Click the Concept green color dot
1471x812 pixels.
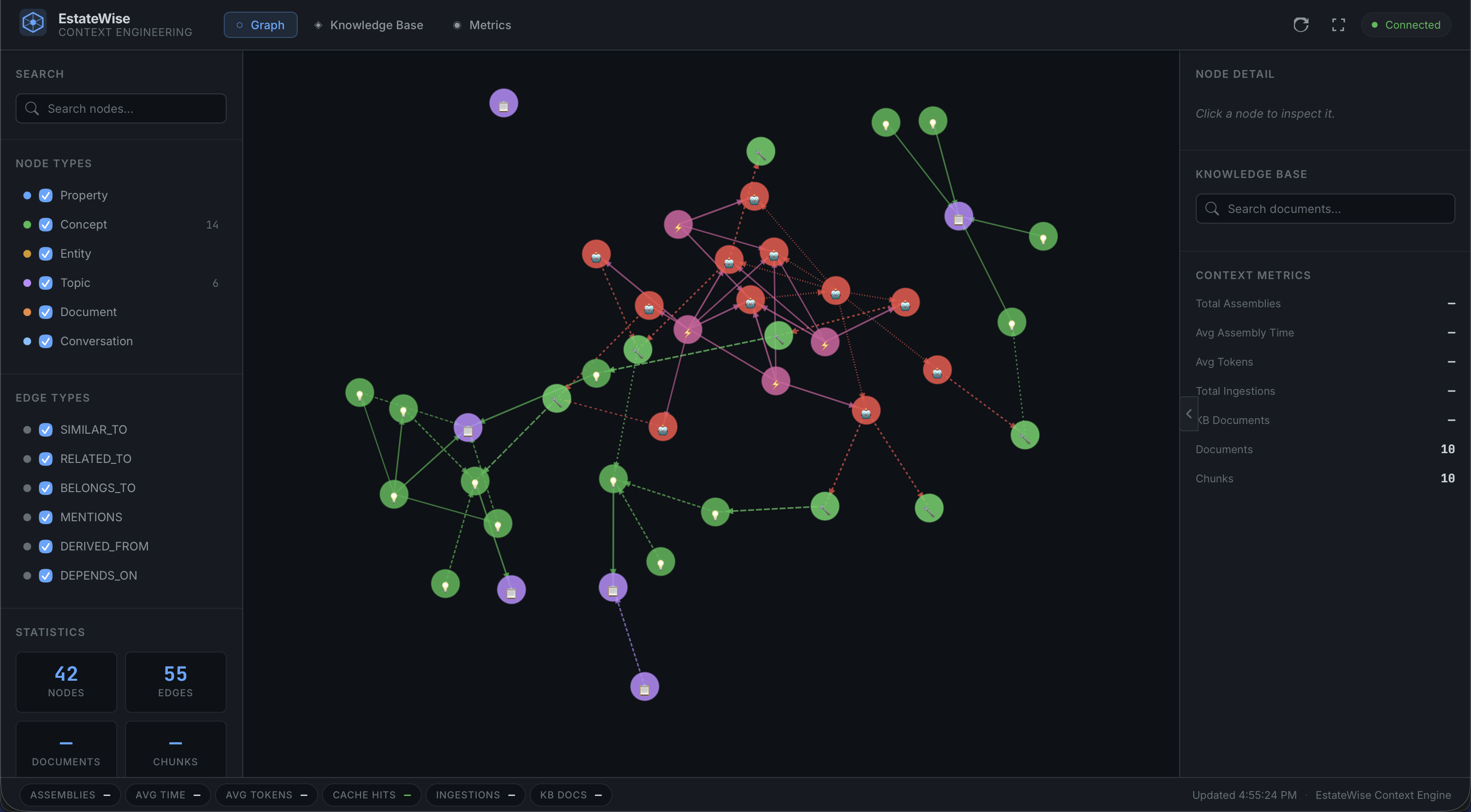27,224
